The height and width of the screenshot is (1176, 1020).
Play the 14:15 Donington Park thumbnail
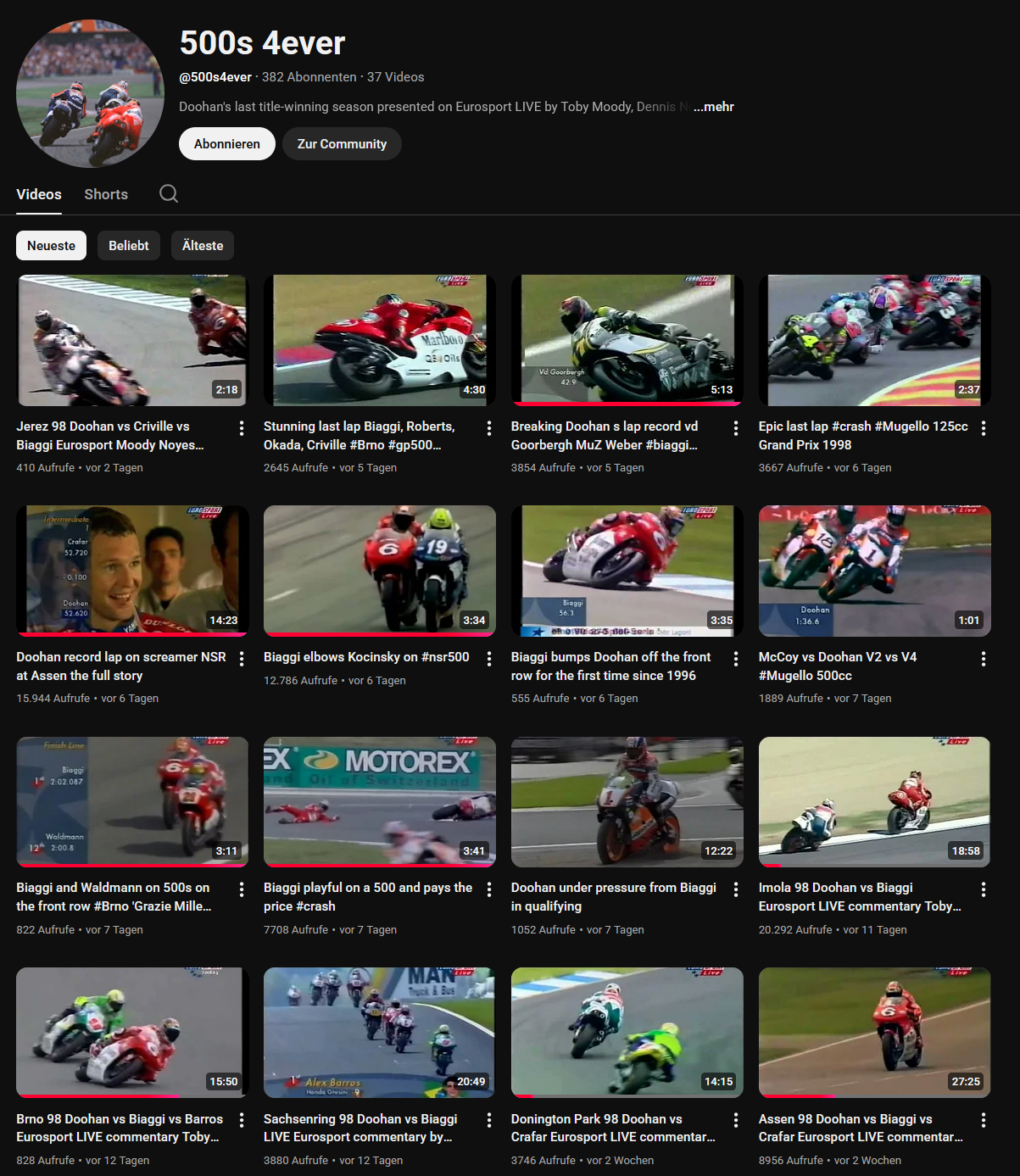(627, 1033)
